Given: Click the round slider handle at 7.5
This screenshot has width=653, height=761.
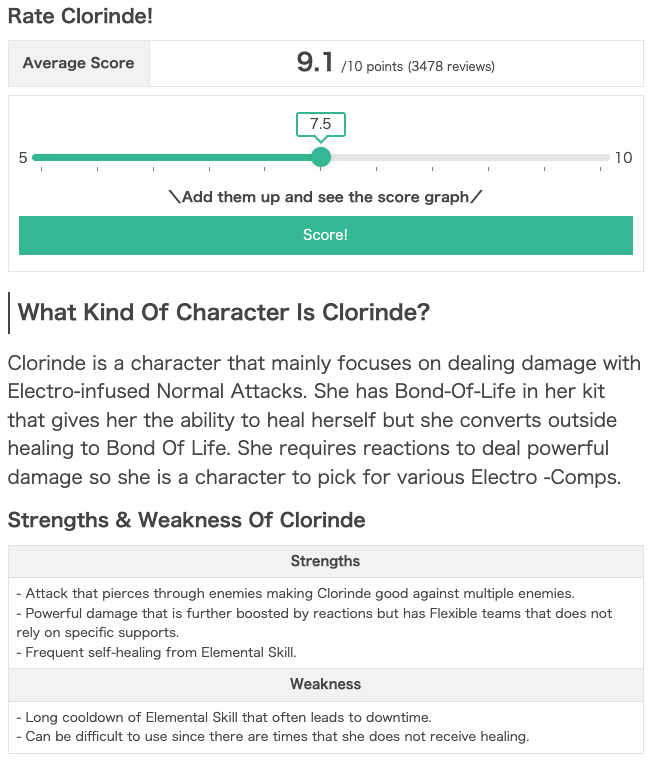Looking at the screenshot, I should [321, 157].
